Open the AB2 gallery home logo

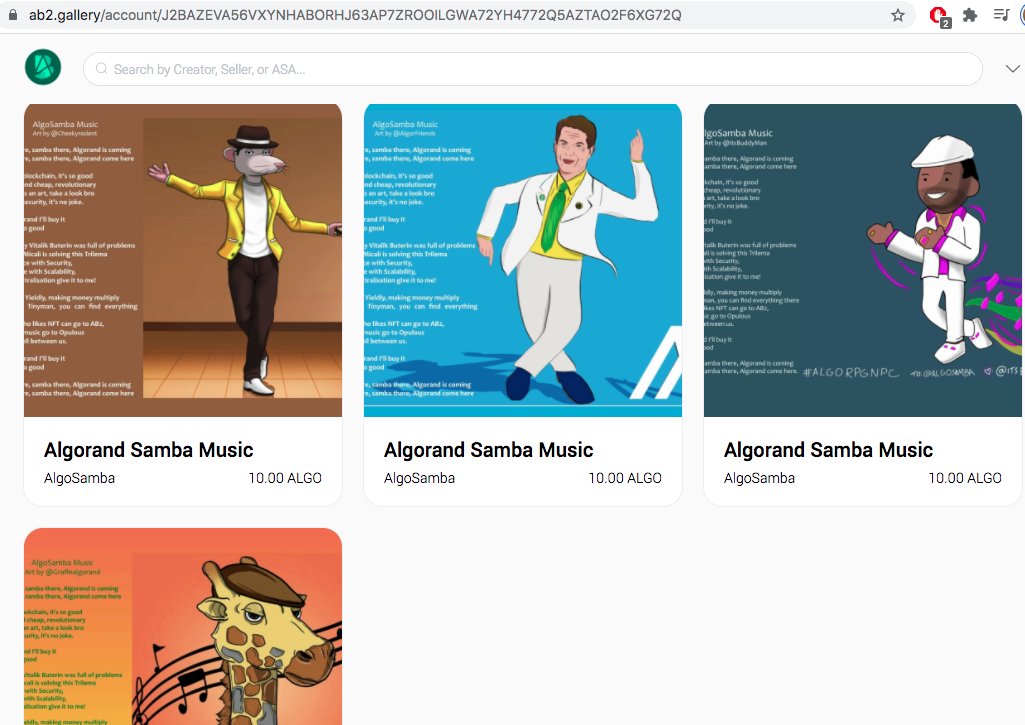[x=42, y=67]
